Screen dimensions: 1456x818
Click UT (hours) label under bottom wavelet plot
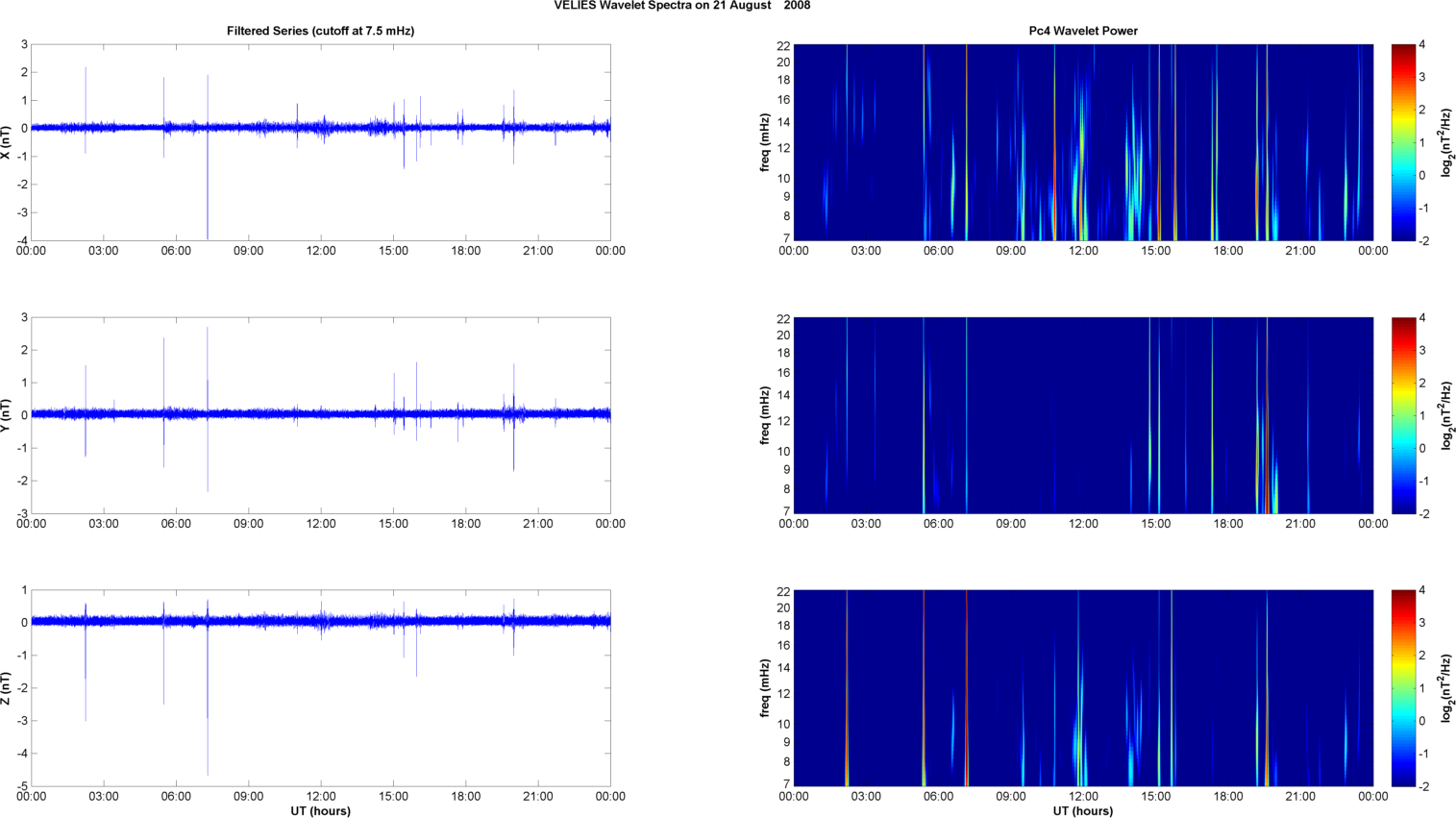click(x=1082, y=811)
